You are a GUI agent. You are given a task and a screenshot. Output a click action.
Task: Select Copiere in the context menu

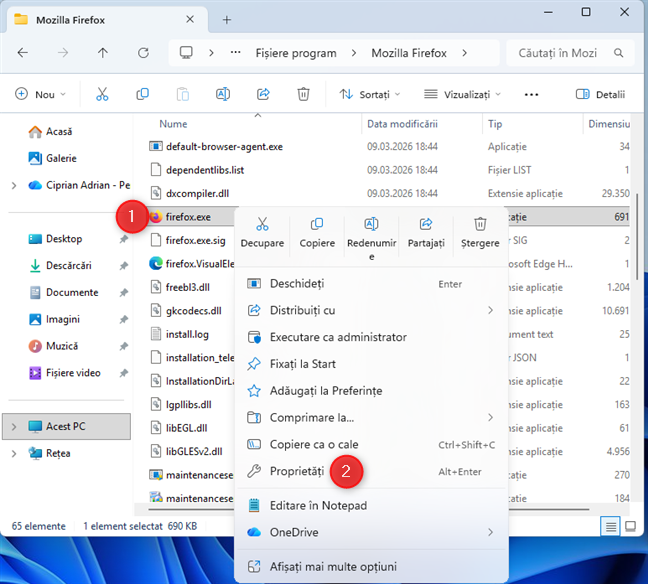pos(317,233)
